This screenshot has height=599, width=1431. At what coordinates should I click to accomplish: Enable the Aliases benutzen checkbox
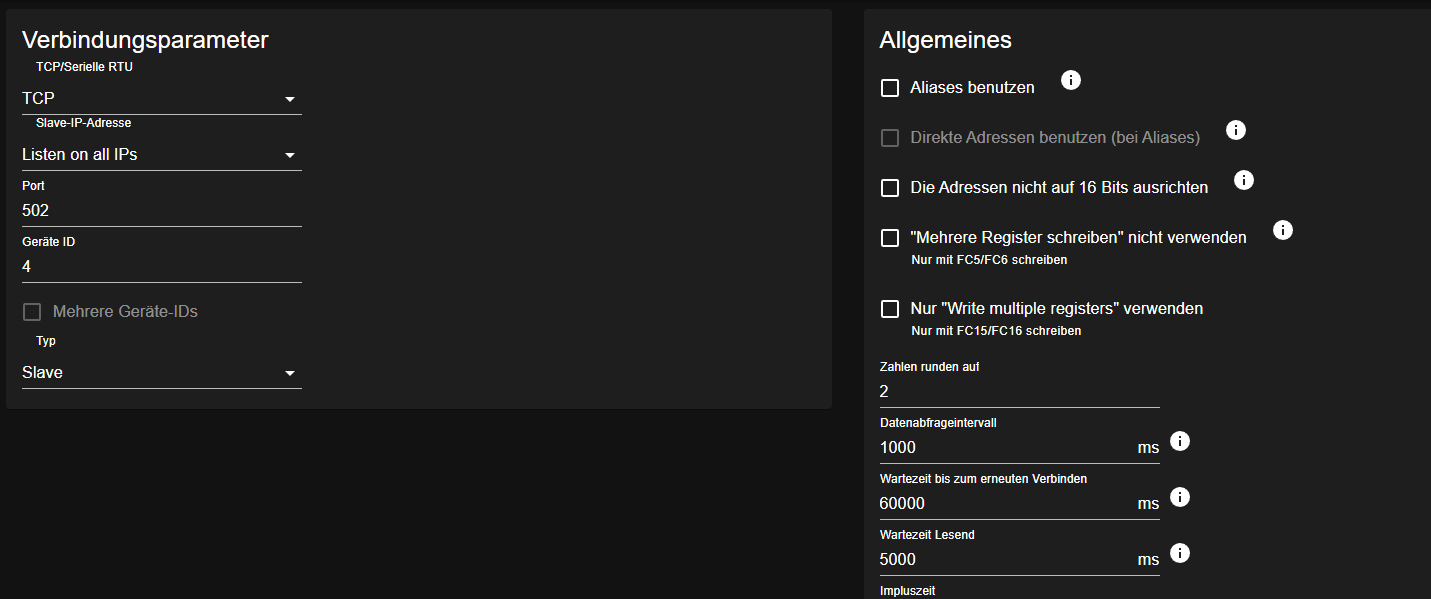890,88
